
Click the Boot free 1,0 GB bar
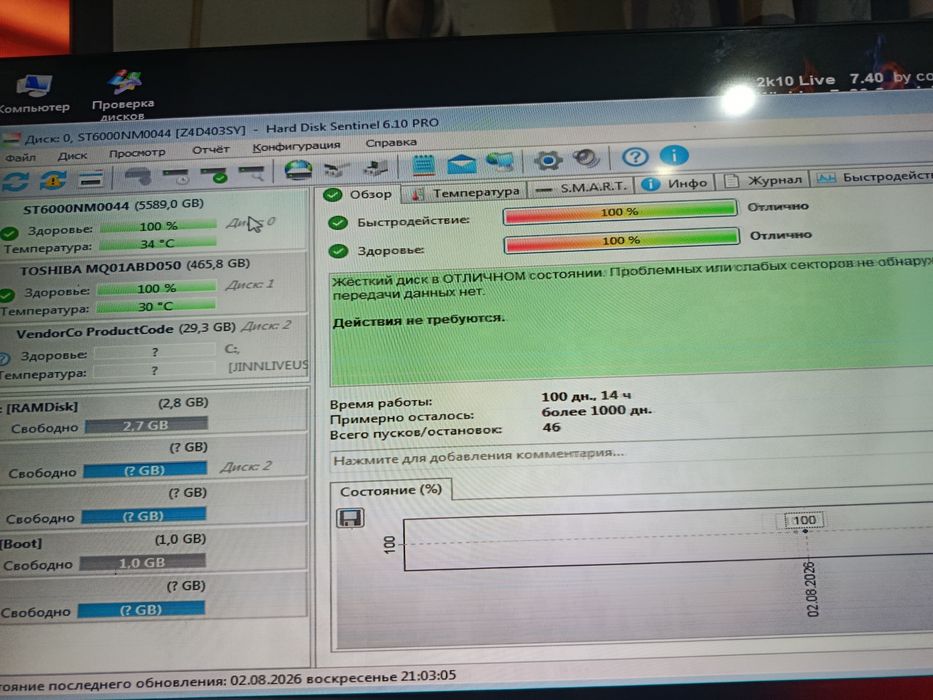click(x=142, y=562)
